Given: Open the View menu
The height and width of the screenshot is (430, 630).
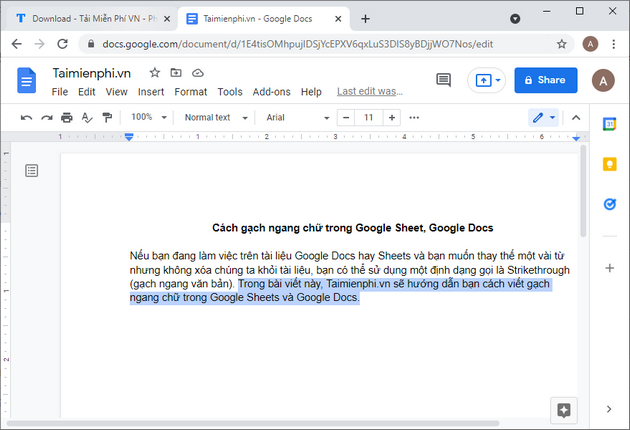Looking at the screenshot, I should [x=117, y=92].
